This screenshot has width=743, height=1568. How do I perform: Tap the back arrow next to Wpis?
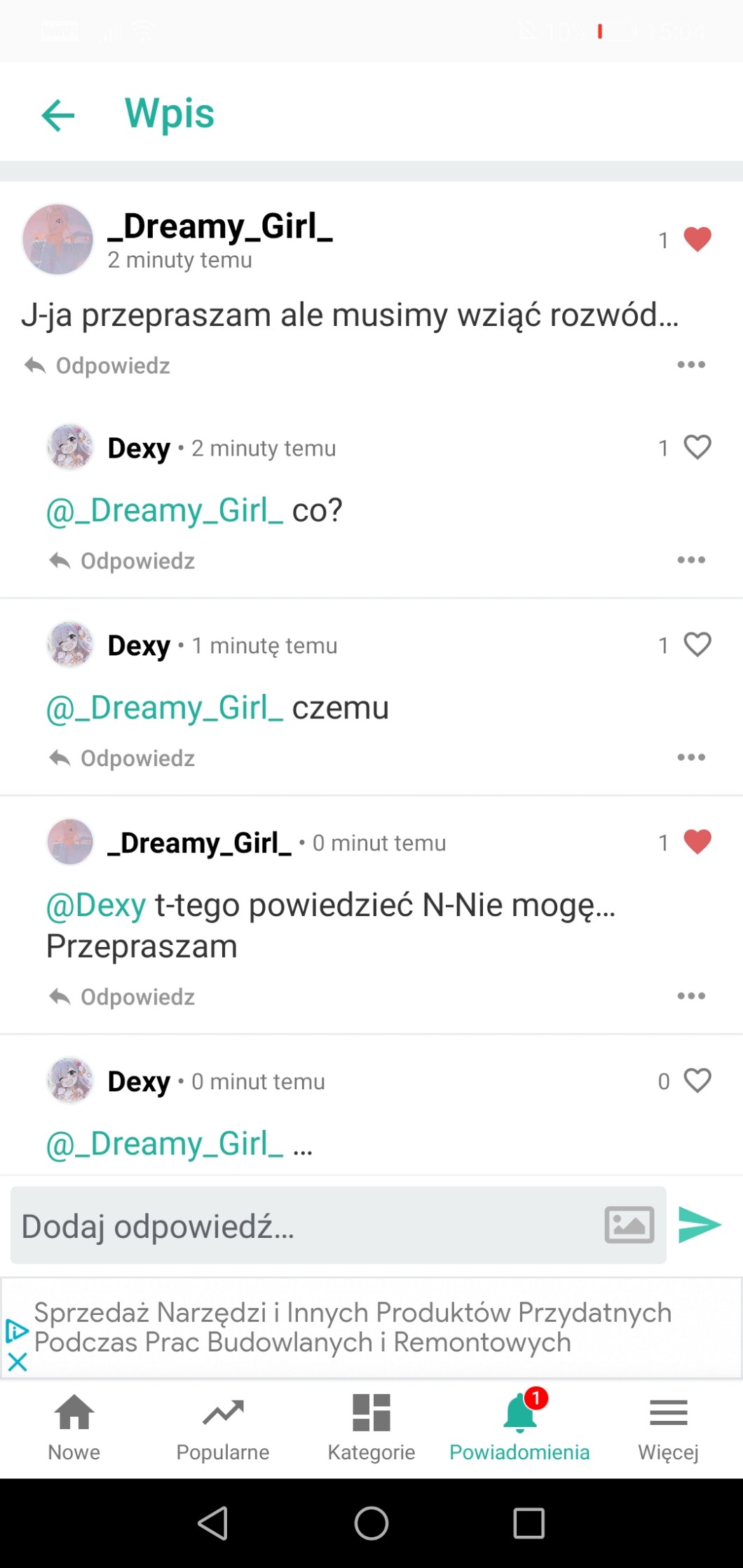coord(58,115)
